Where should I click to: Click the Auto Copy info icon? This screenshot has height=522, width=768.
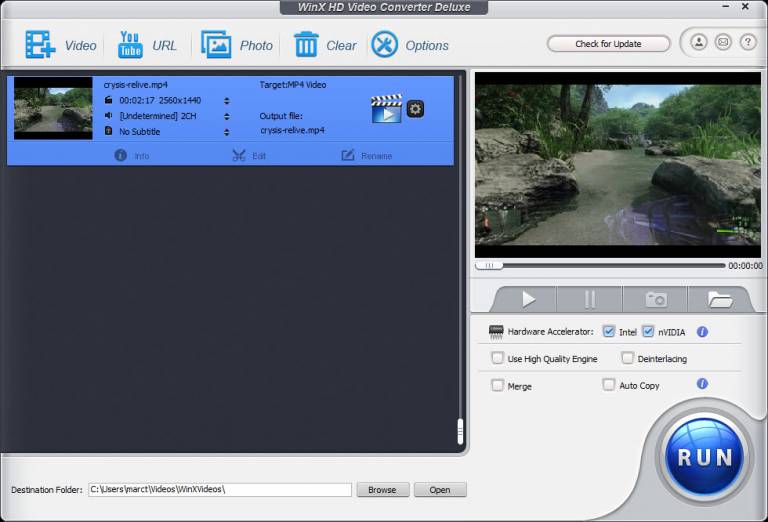click(702, 384)
